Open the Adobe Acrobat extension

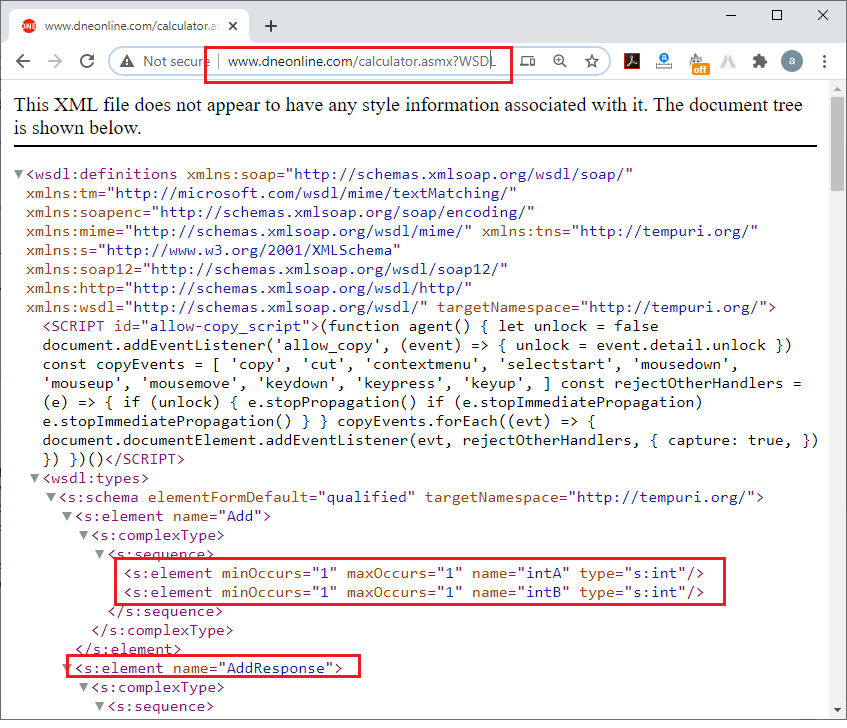pyautogui.click(x=632, y=61)
